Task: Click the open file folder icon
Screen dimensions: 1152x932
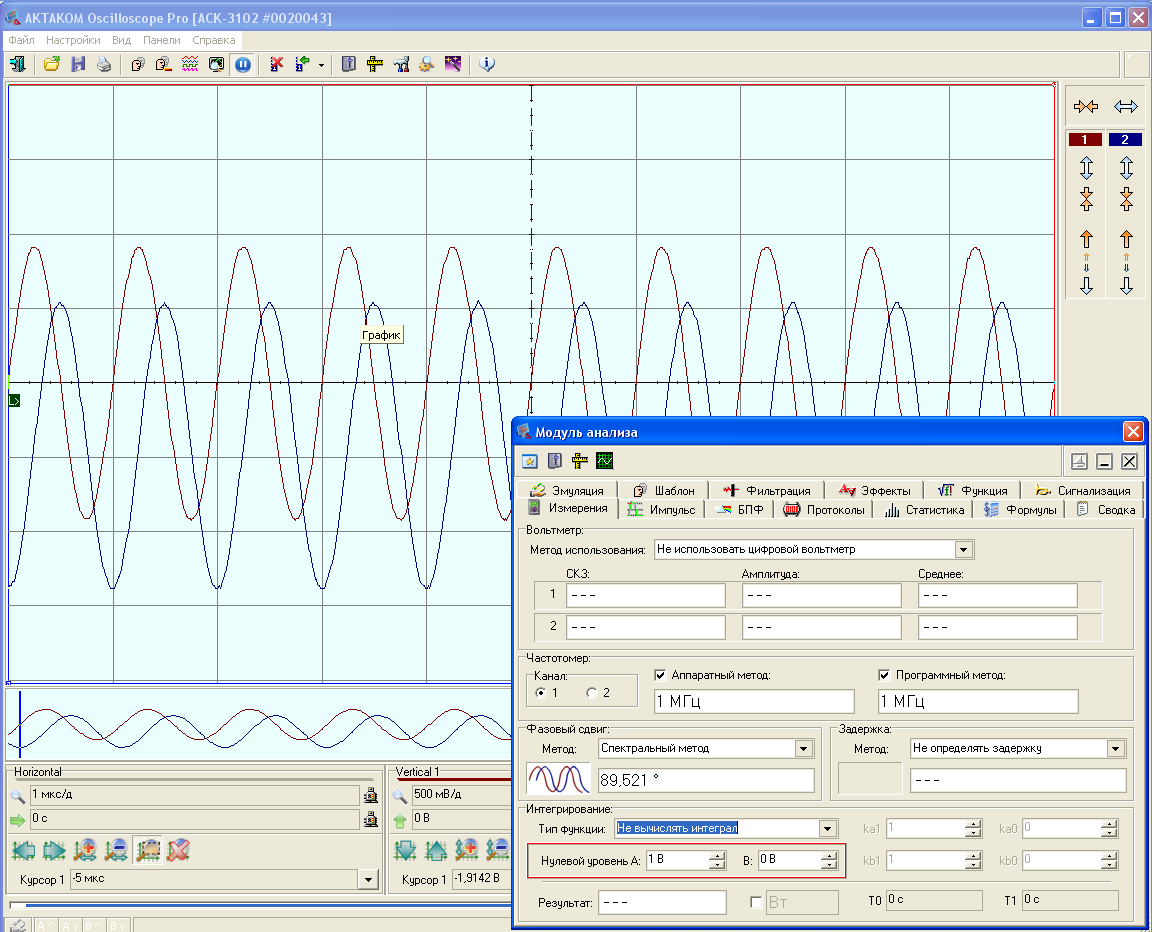Action: click(52, 64)
